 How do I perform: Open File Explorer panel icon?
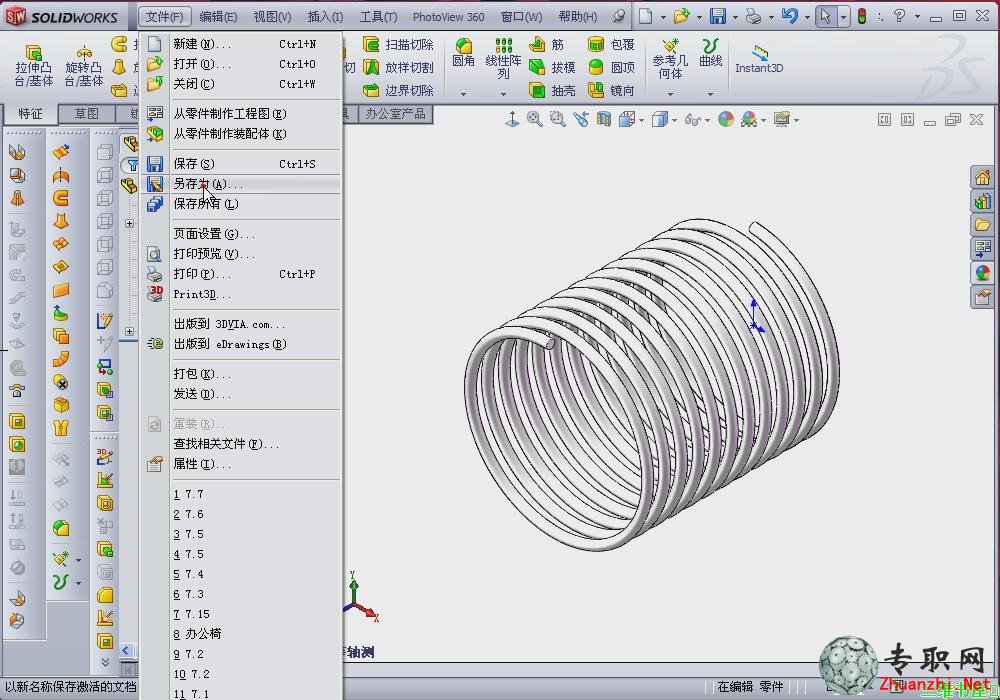982,224
